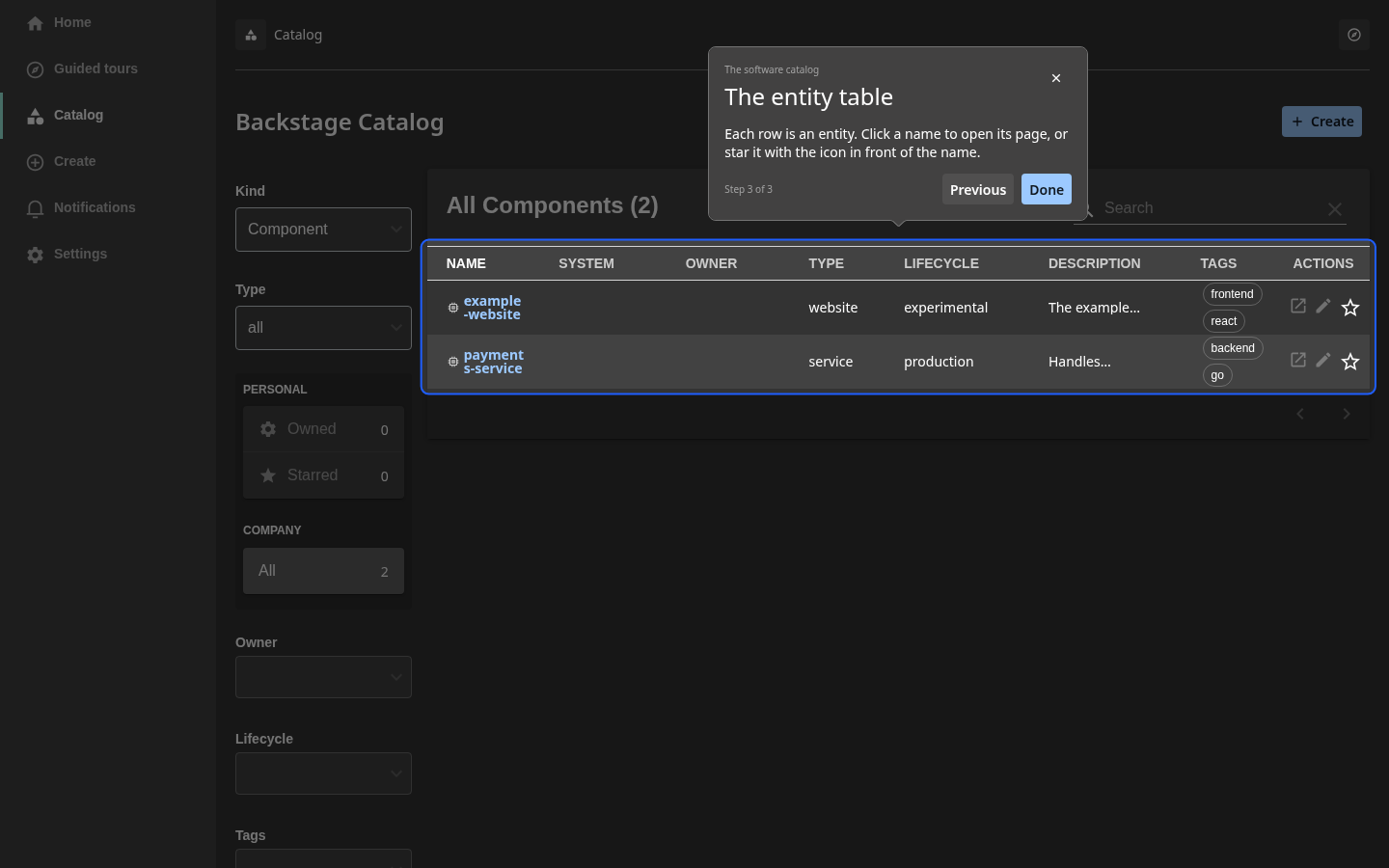Go to next table page
1389x868 pixels.
pos(1347,414)
